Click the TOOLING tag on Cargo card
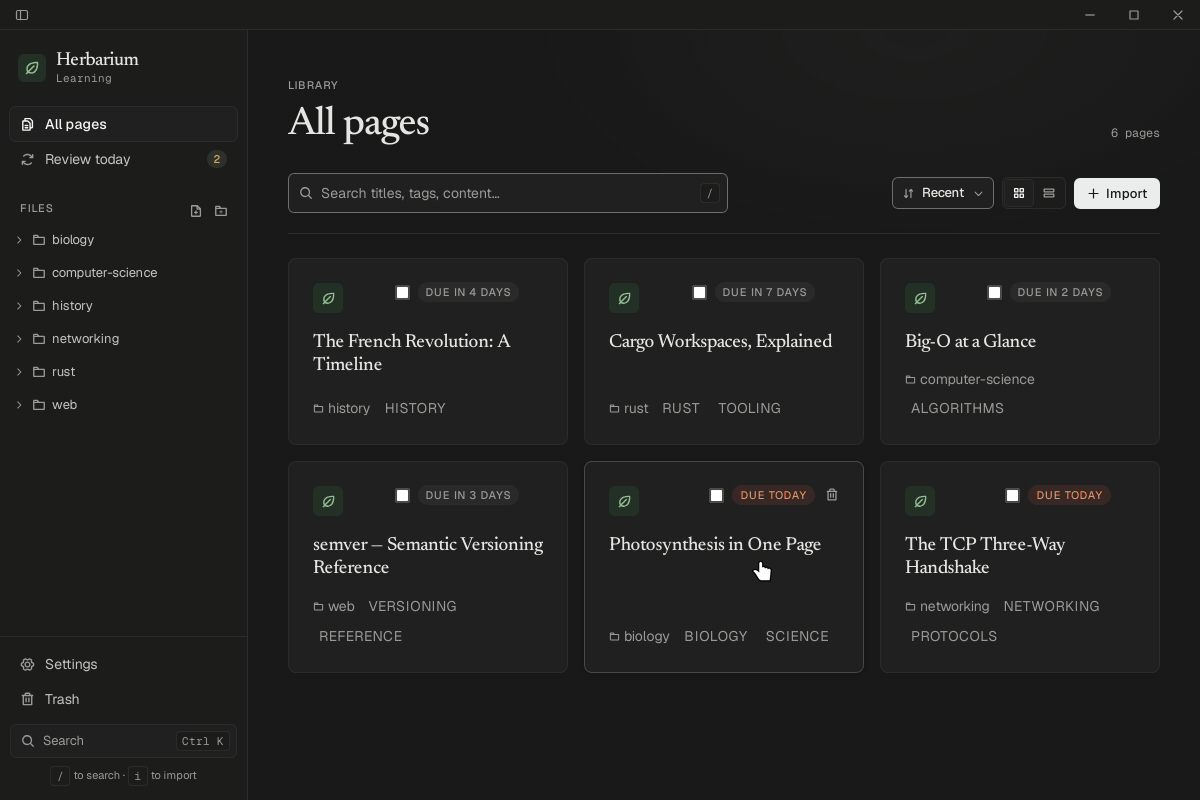The width and height of the screenshot is (1200, 800). click(x=749, y=408)
